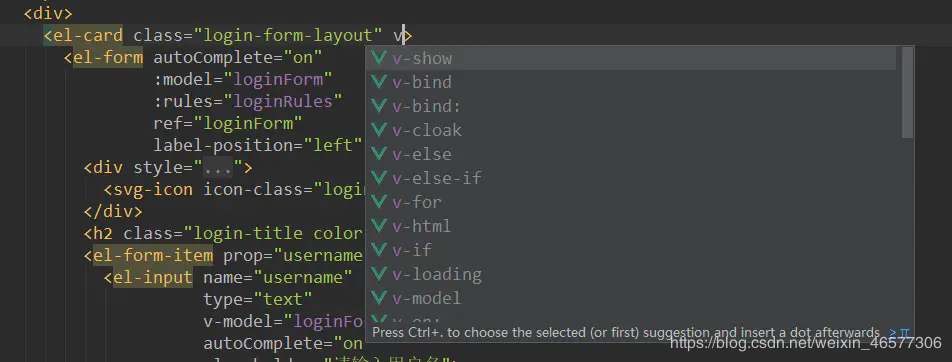Viewport: 952px width, 362px height.
Task: Click the Vue icon beside v-loading
Action: click(x=379, y=274)
